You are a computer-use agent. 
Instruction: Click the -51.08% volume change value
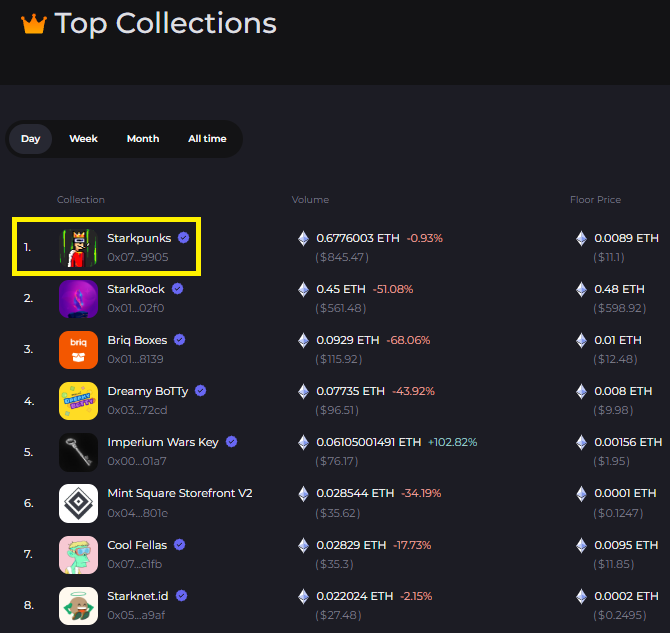pyautogui.click(x=393, y=289)
